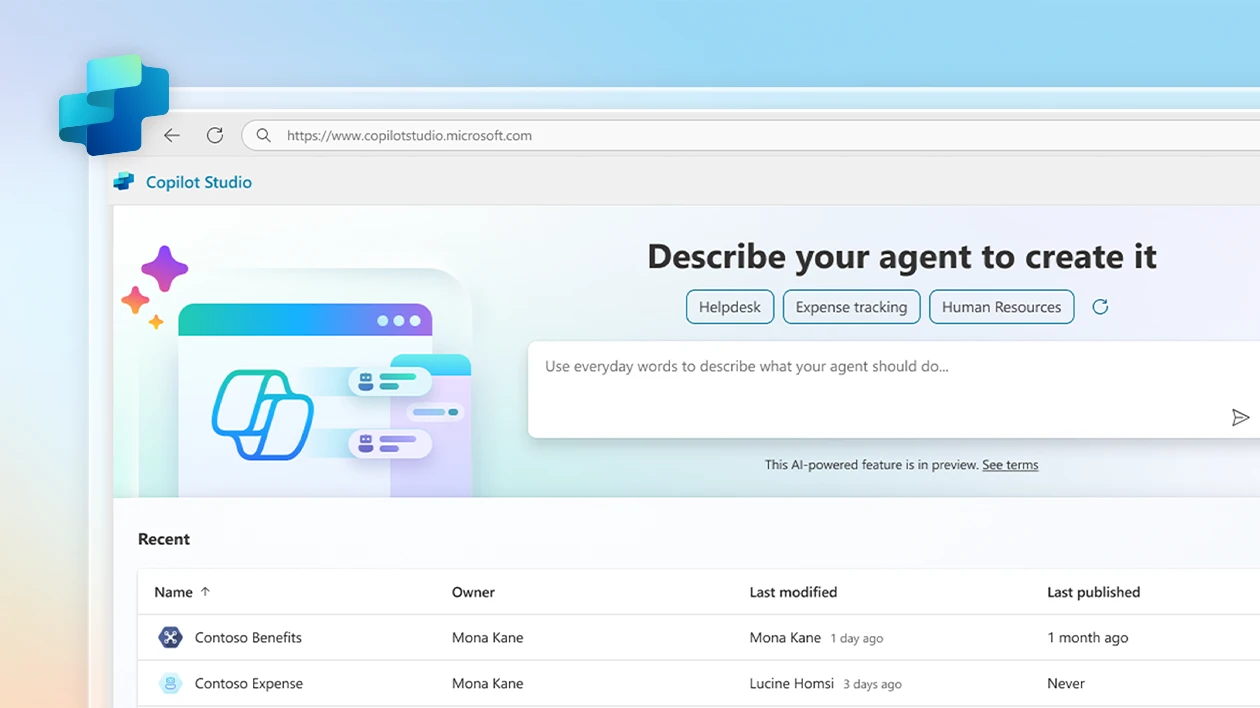Click the Copilot Studio logo icon
The image size is (1260, 708).
[x=124, y=181]
